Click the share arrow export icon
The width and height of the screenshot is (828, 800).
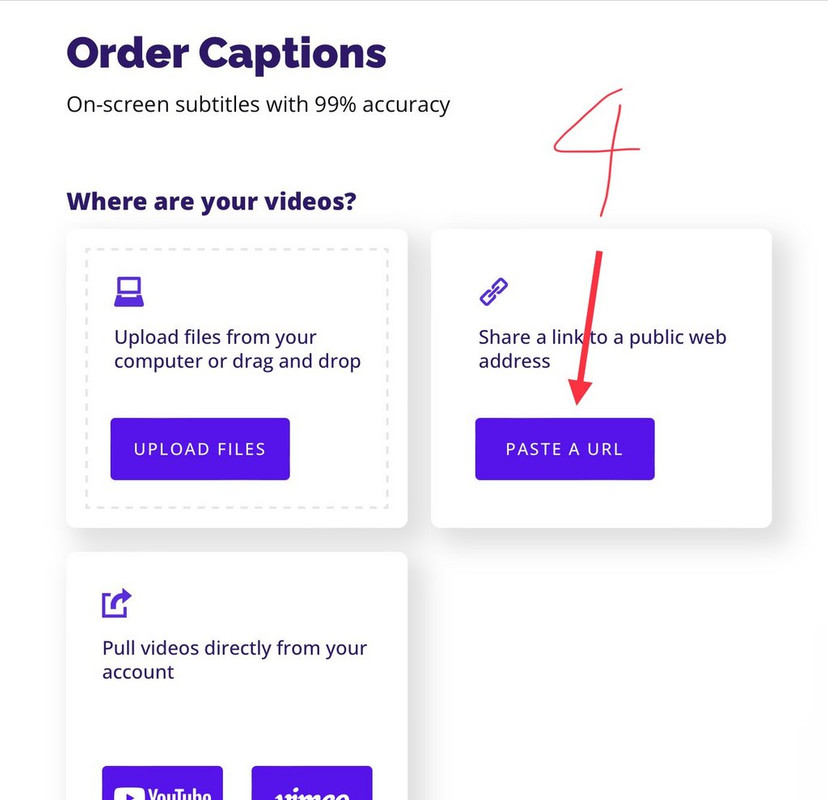tap(117, 603)
